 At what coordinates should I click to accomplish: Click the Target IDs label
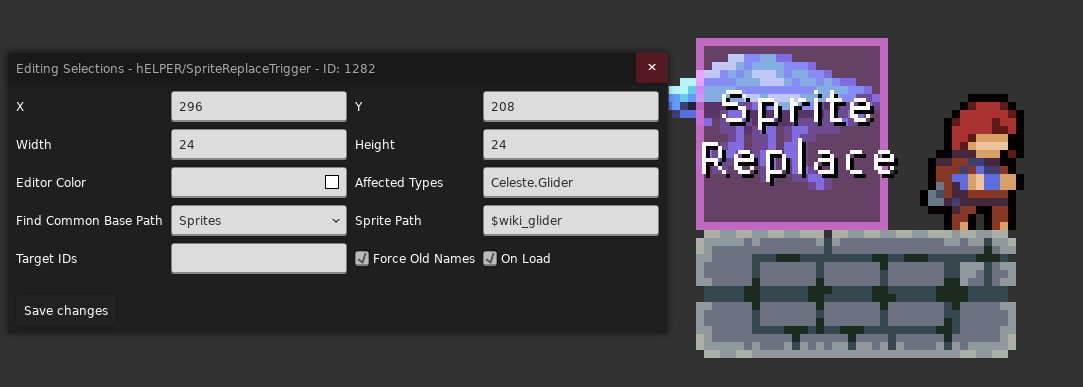click(x=46, y=258)
